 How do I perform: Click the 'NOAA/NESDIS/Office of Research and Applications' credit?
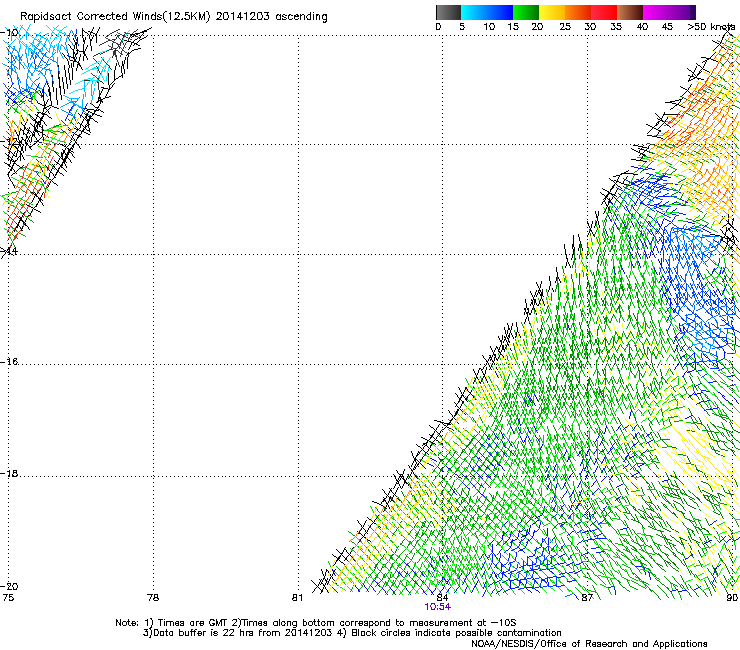point(589,644)
